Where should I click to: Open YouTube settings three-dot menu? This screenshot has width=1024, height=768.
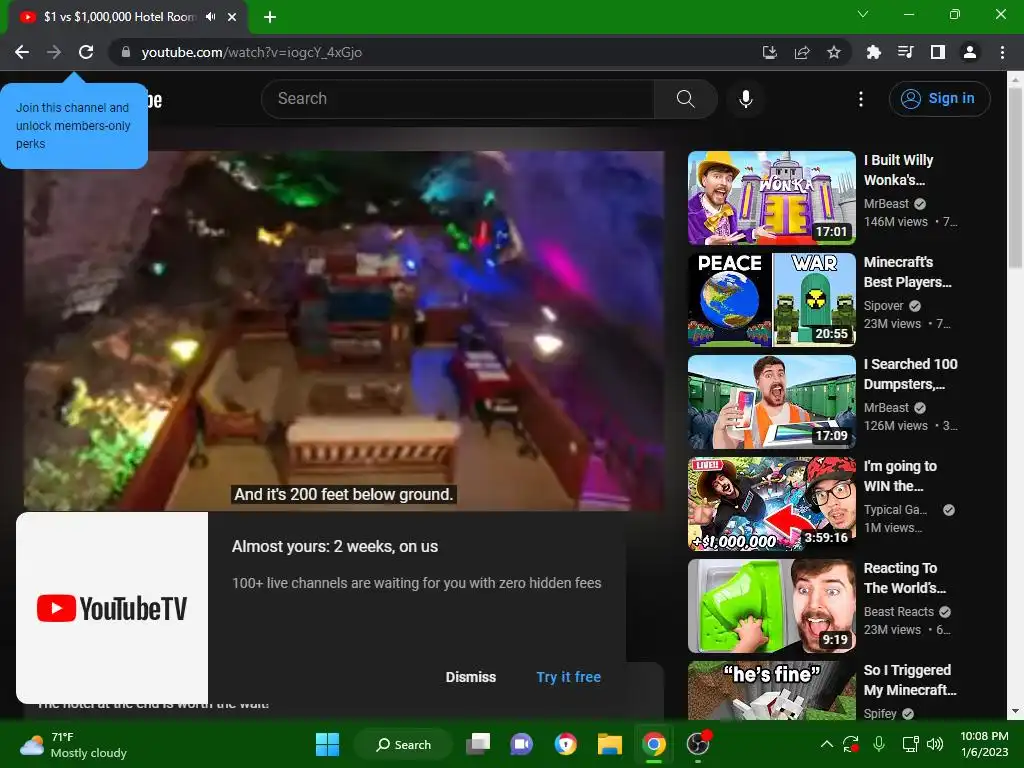coord(861,99)
